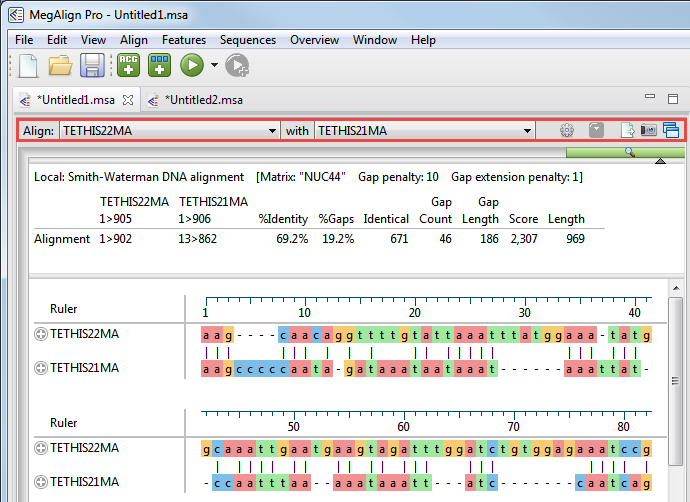Open the Features menu

[184, 40]
